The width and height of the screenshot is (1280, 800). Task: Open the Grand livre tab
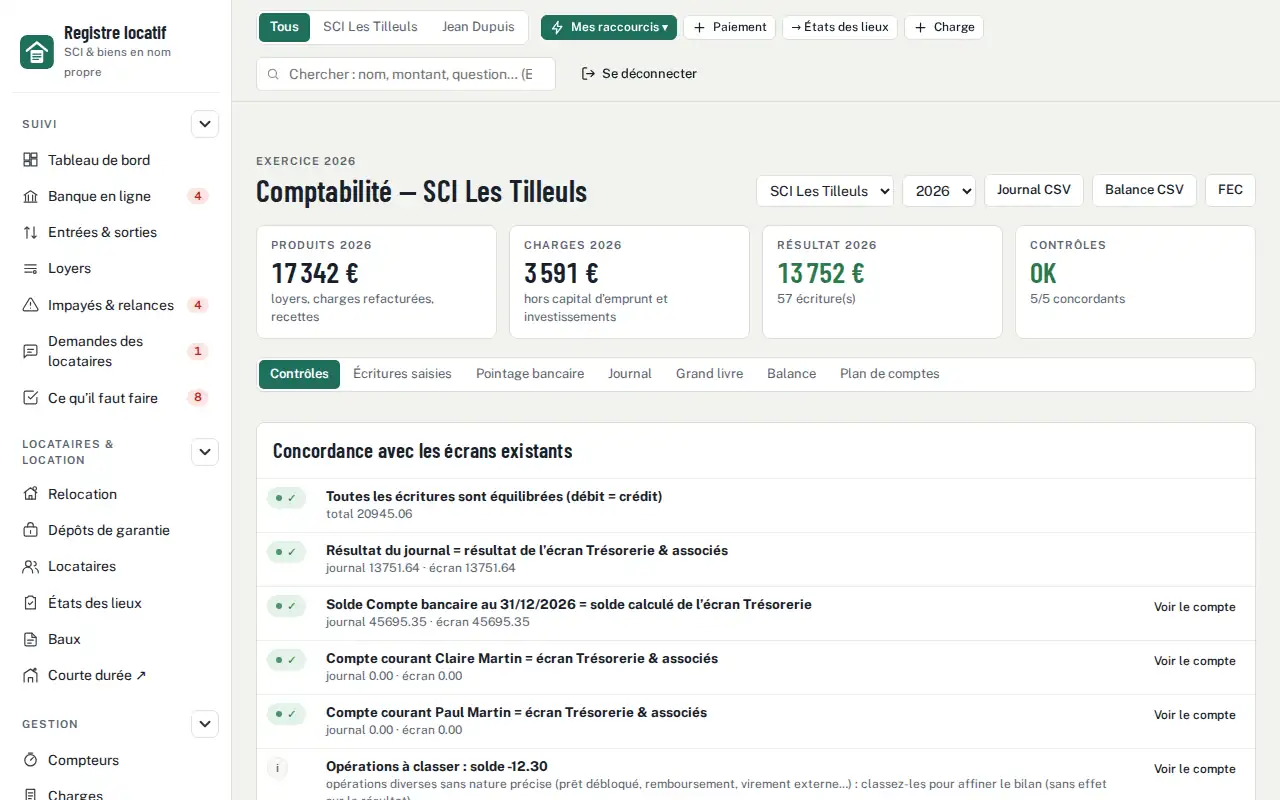(x=709, y=374)
